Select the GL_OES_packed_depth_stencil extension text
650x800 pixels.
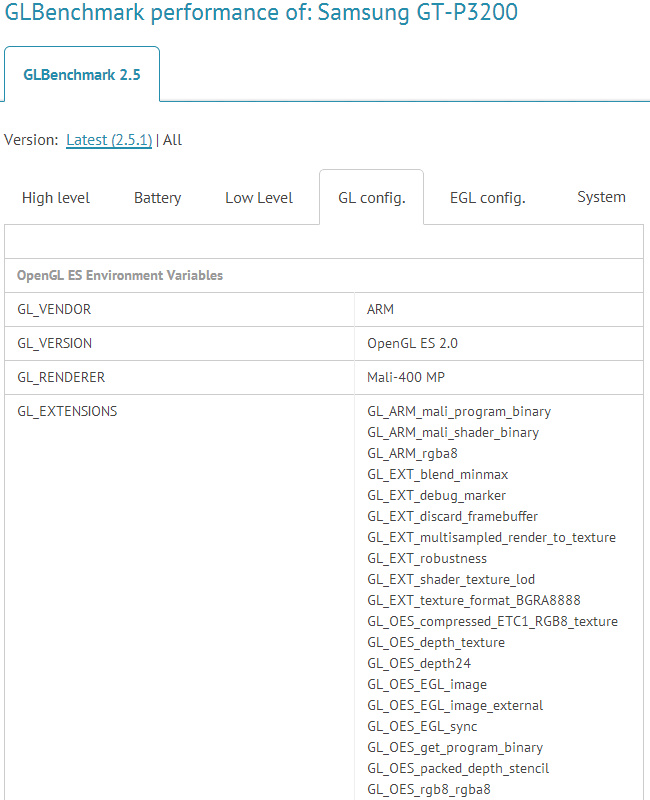point(458,768)
